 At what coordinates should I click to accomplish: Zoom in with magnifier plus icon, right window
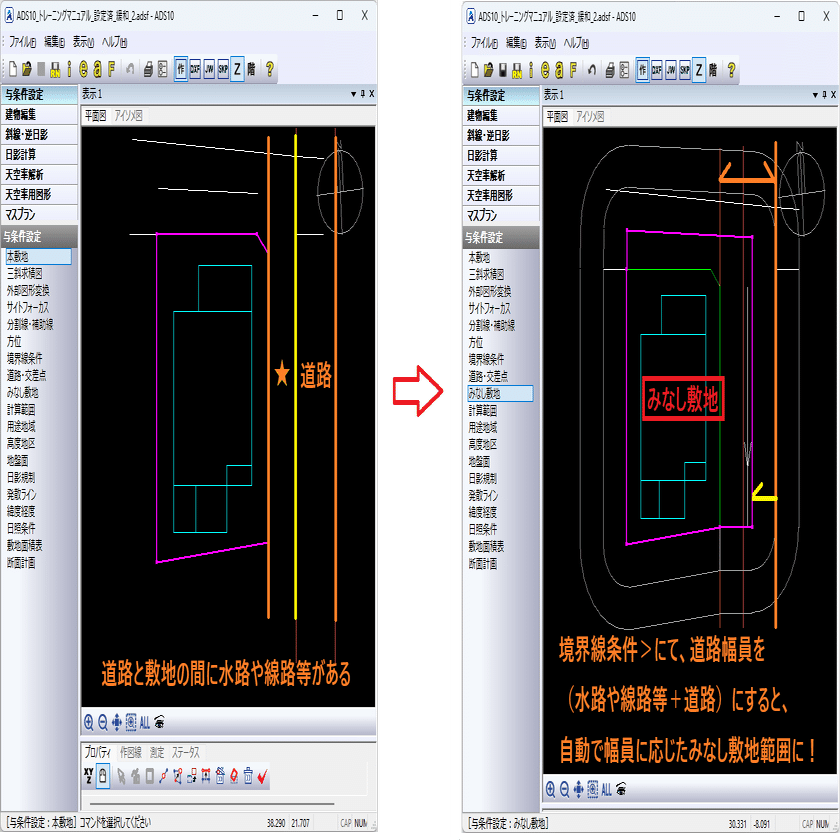(550, 789)
